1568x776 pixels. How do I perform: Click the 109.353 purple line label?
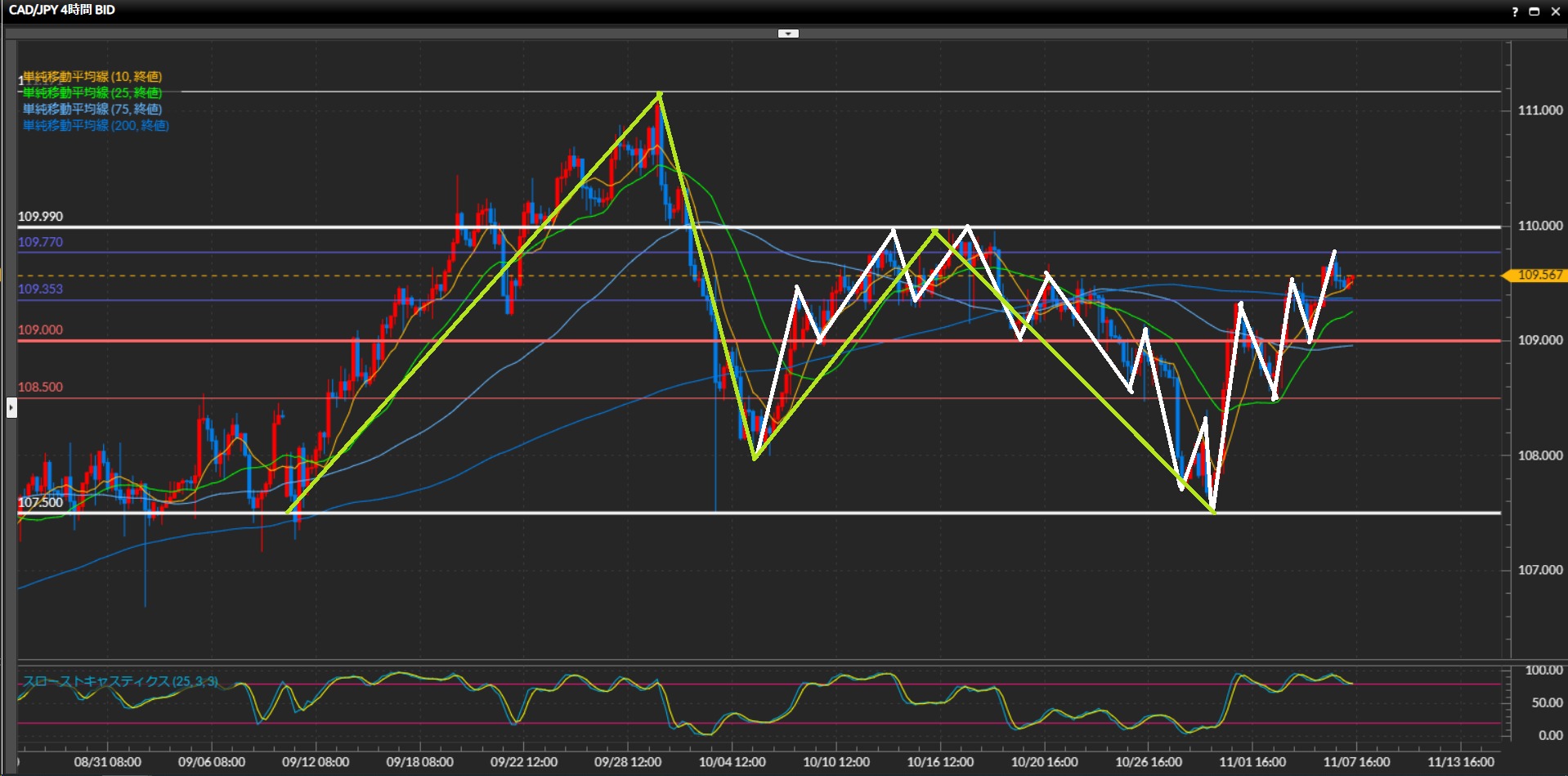[x=40, y=289]
